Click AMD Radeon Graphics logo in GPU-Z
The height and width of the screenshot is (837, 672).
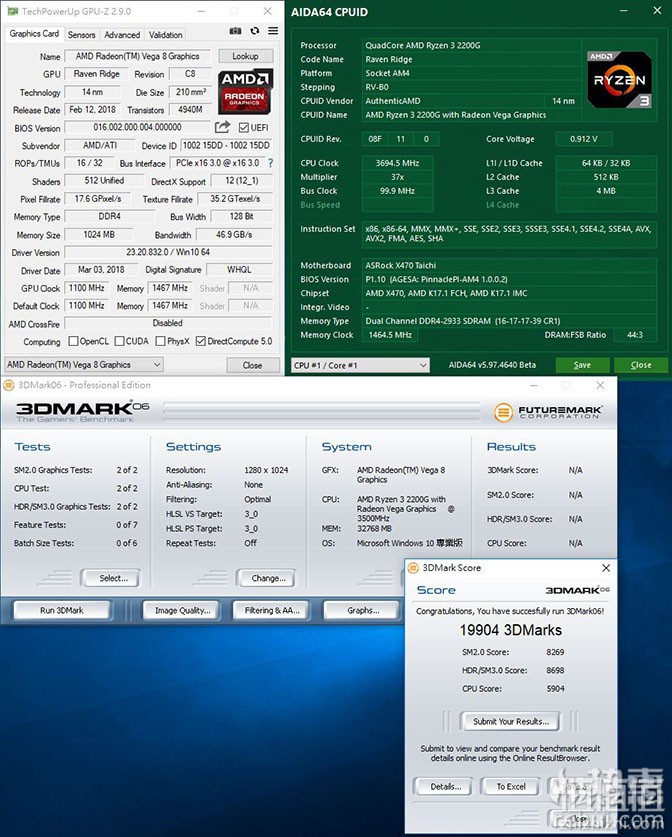(x=246, y=91)
